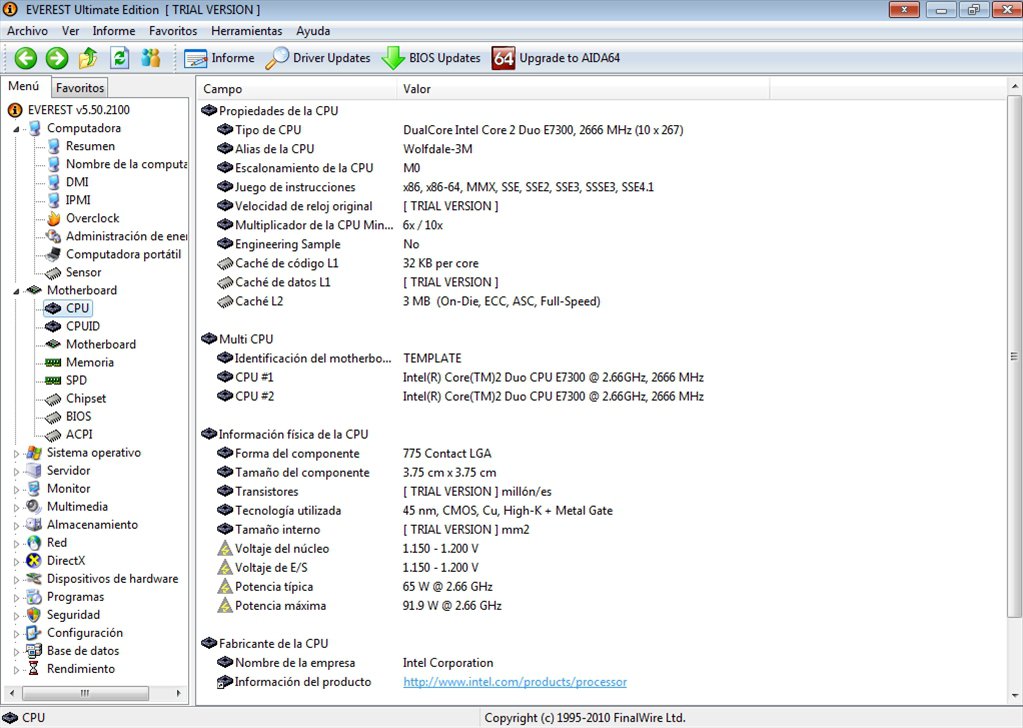Click left arrow of tree horizontal scrollbar
This screenshot has width=1023, height=728.
[x=11, y=693]
